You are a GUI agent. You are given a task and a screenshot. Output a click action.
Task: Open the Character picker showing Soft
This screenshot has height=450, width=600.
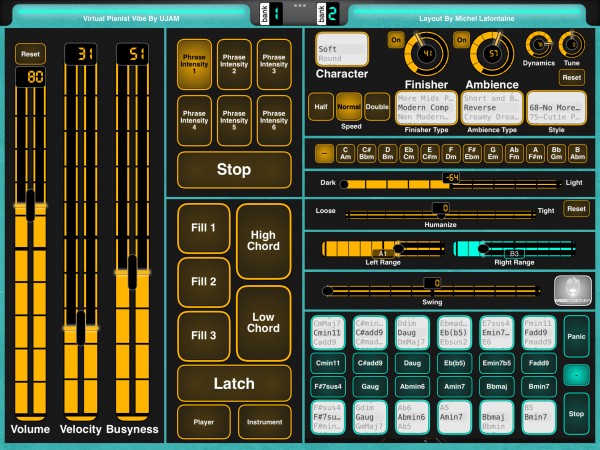(342, 50)
